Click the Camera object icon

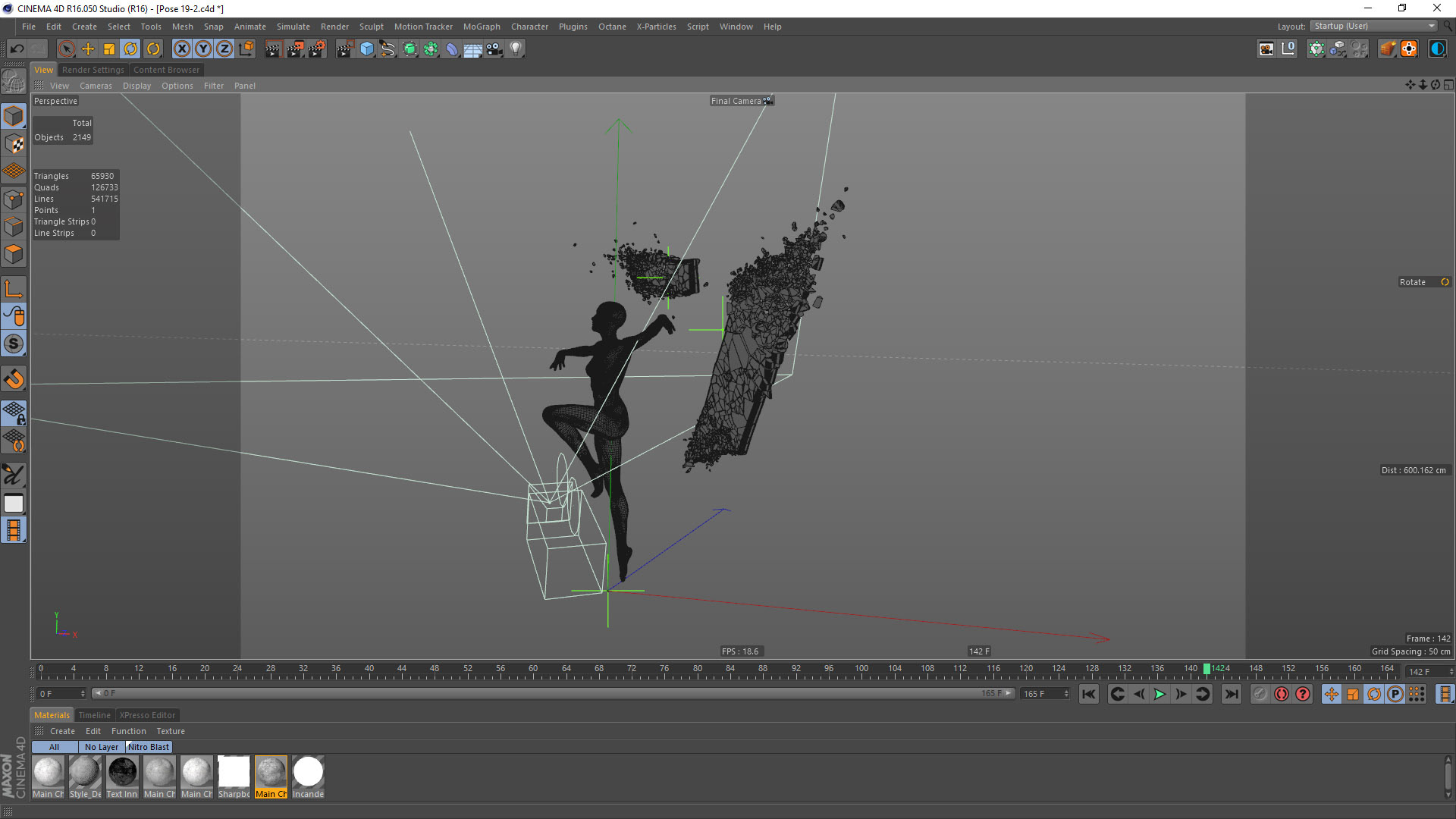[x=494, y=49]
